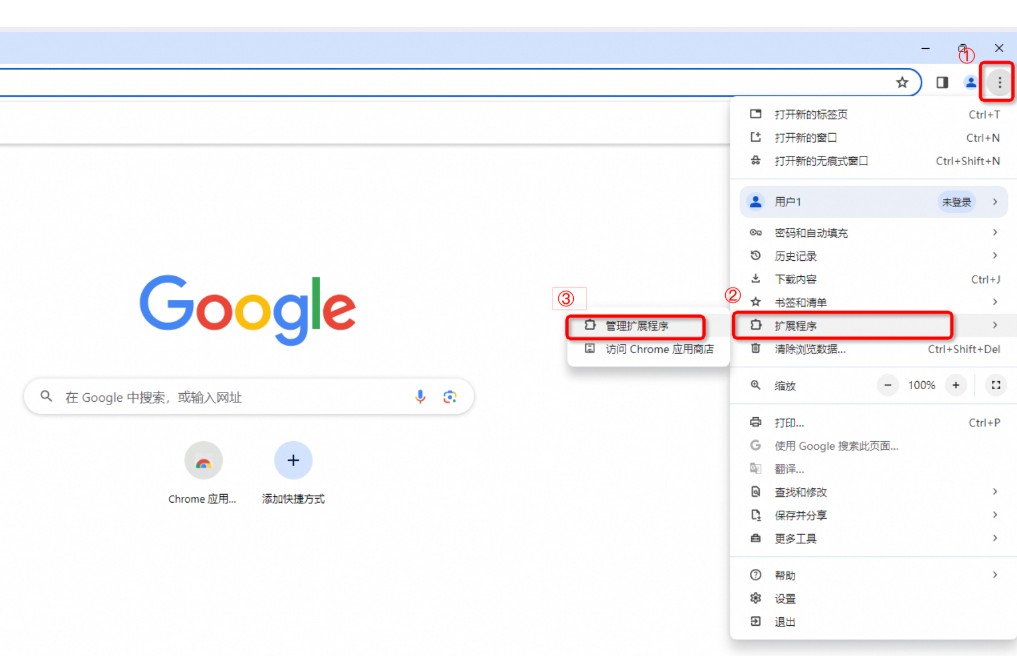Select 退出 to quit Chrome
Screen dimensions: 1017x656
[874, 622]
